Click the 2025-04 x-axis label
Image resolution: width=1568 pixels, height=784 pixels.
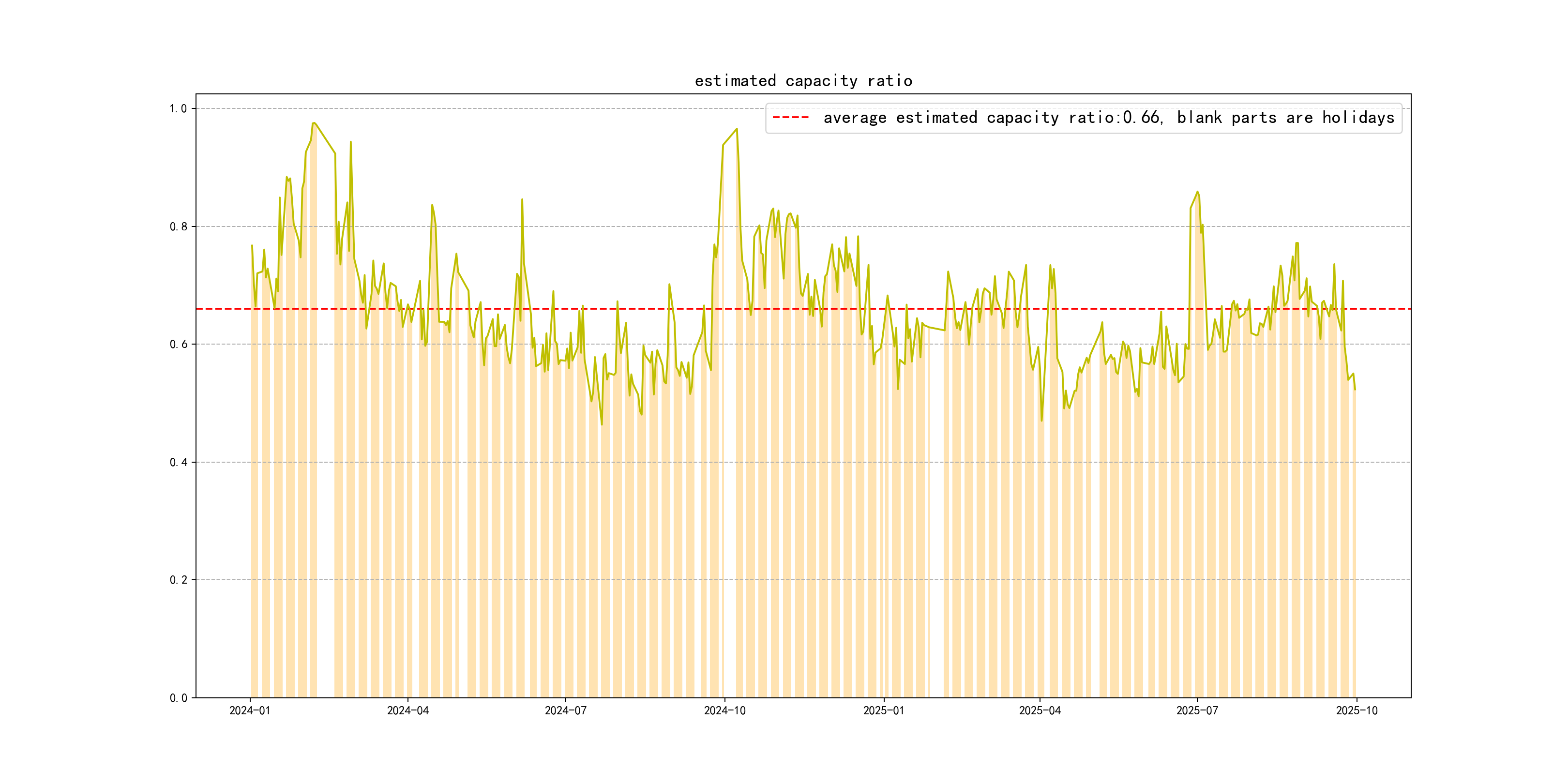1040,711
